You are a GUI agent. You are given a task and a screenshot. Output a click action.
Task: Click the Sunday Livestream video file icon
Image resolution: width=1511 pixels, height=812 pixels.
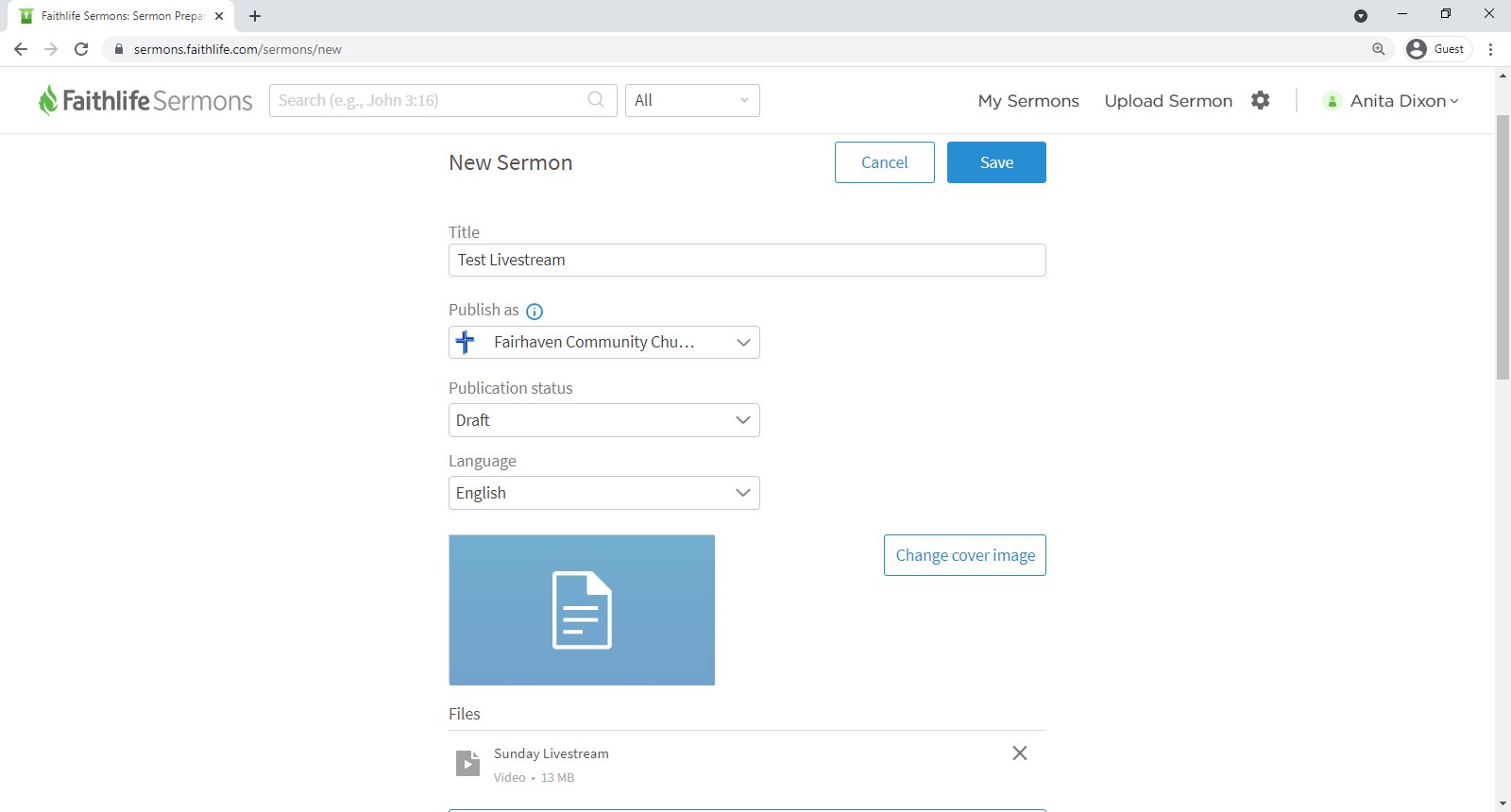tap(467, 763)
